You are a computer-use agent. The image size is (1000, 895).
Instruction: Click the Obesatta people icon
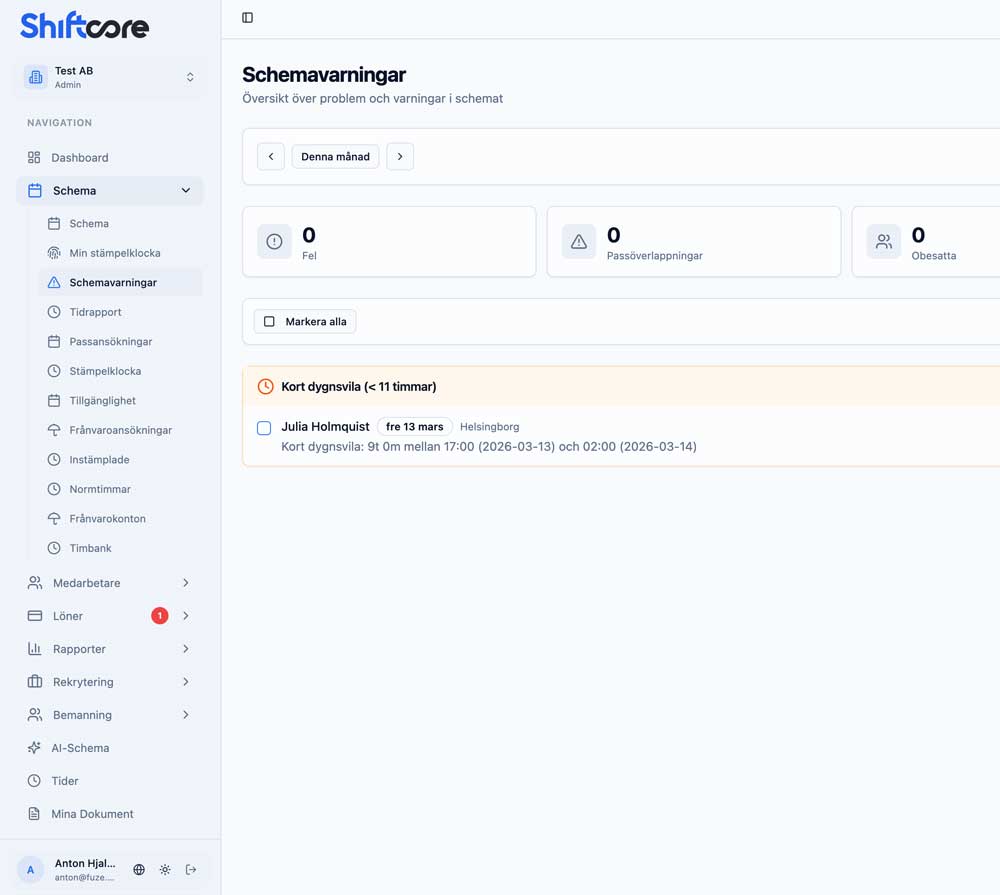[883, 242]
